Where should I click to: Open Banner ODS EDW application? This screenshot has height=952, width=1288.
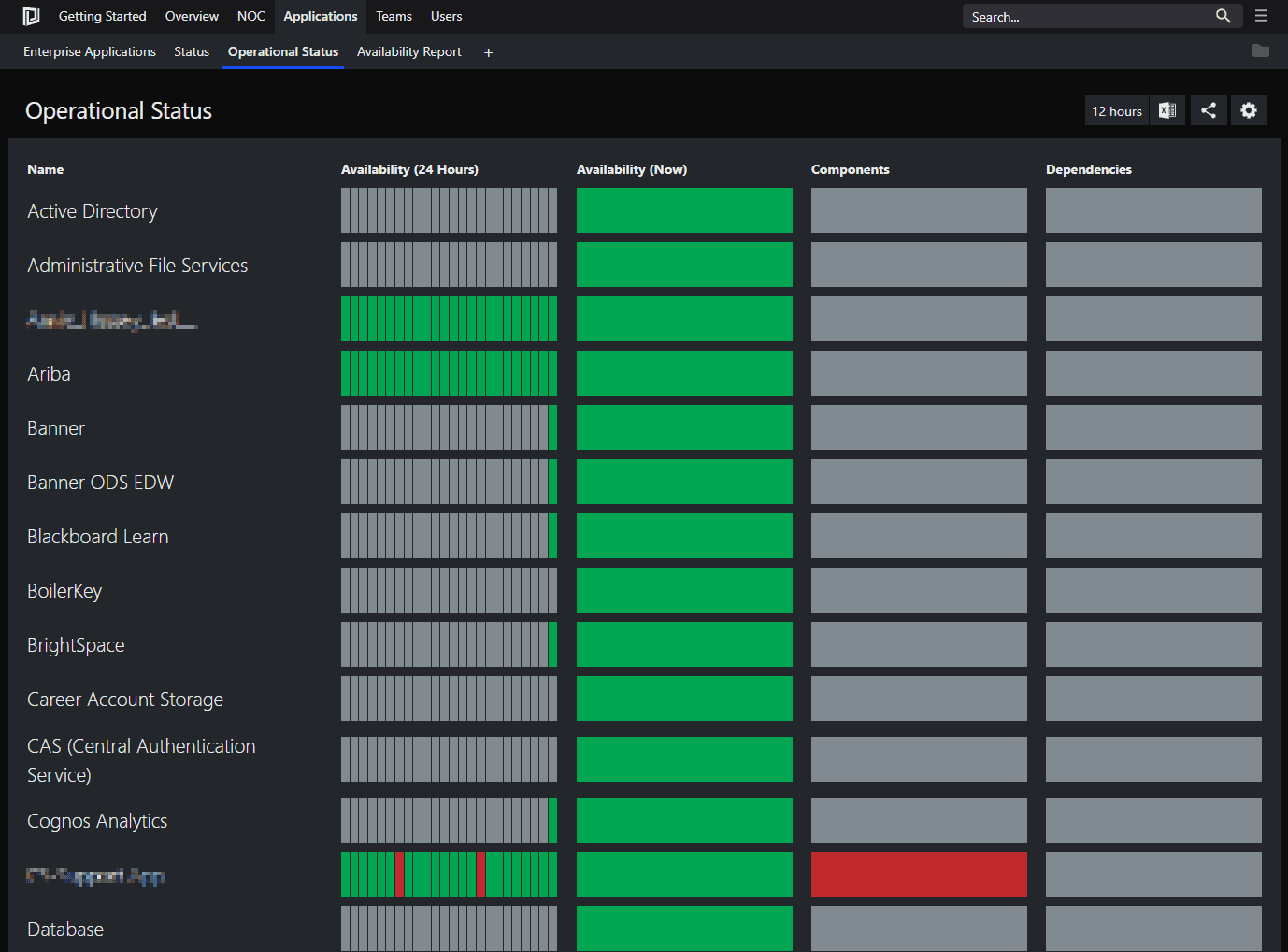coord(101,483)
